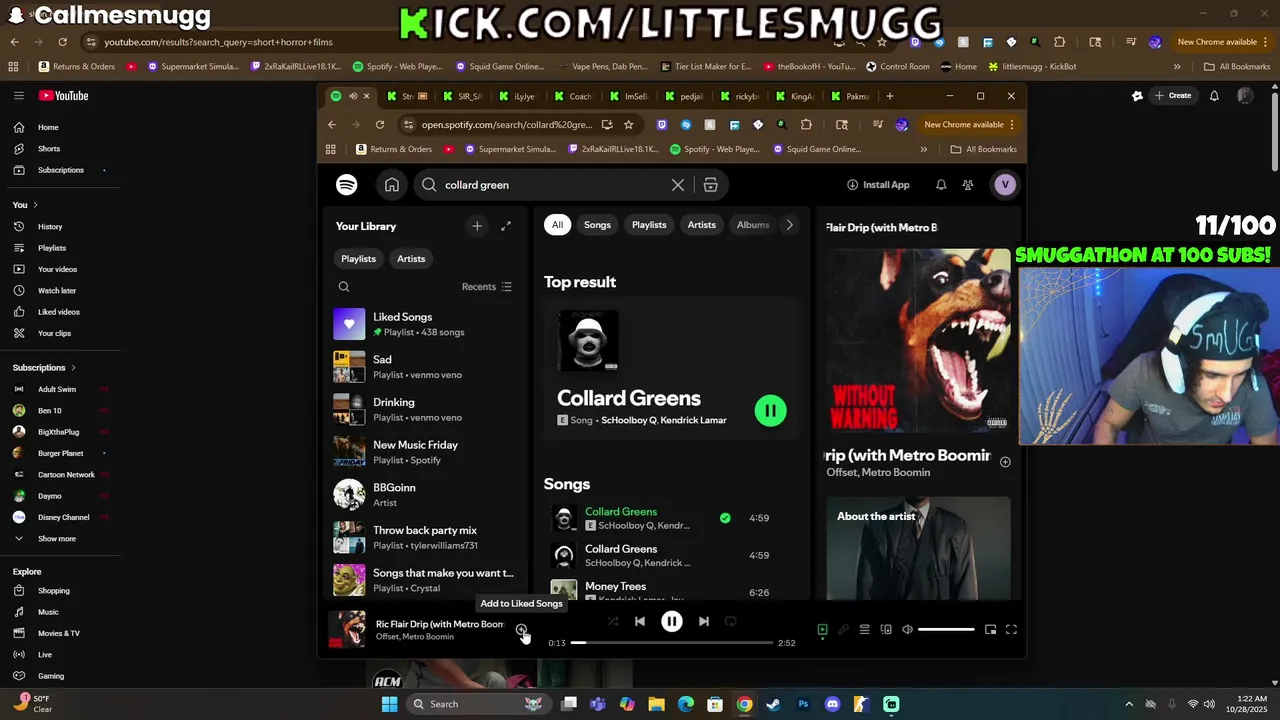Pause Collard Greens from Top result button
1280x720 pixels.
click(770, 410)
